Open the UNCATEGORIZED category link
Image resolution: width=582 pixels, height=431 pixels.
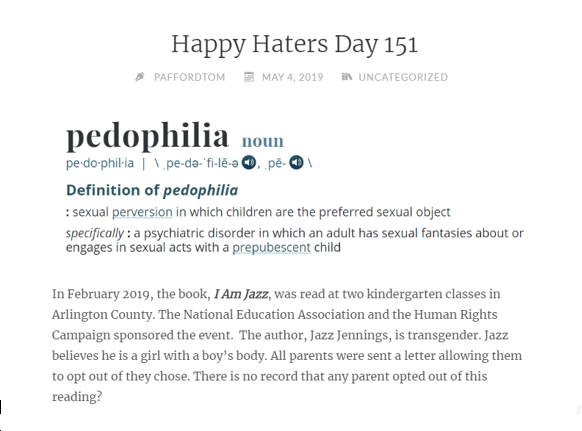pyautogui.click(x=403, y=77)
